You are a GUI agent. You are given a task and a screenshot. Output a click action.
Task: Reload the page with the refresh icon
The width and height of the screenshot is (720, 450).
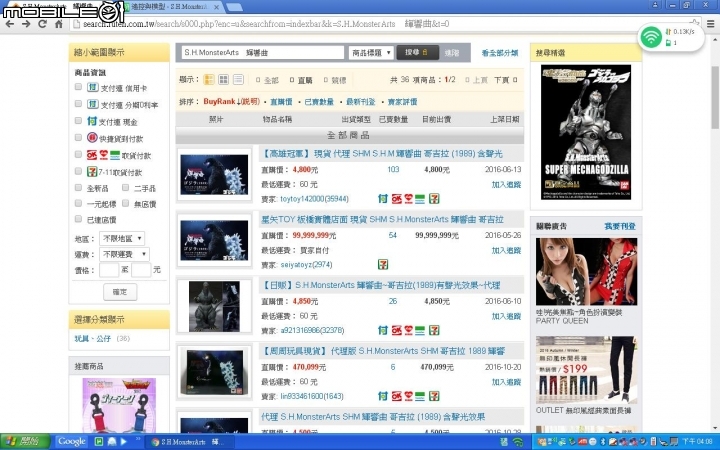point(42,24)
